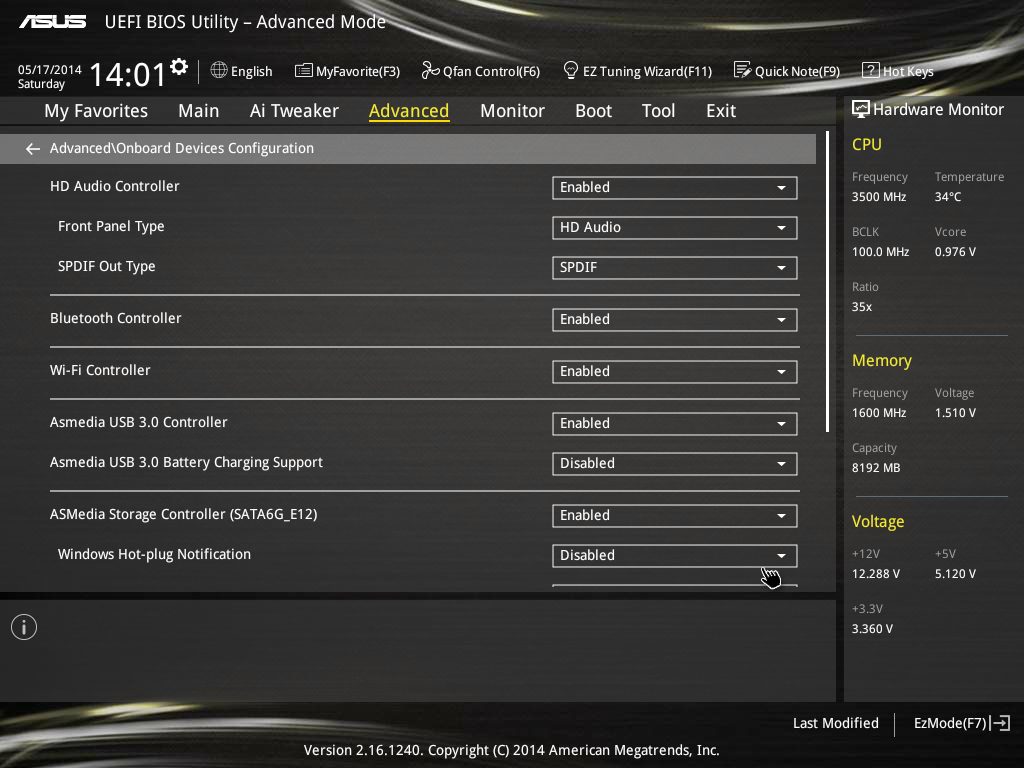Select ASMedia Storage Controller (SATA6G_E12) label
This screenshot has width=1024, height=768.
(184, 514)
